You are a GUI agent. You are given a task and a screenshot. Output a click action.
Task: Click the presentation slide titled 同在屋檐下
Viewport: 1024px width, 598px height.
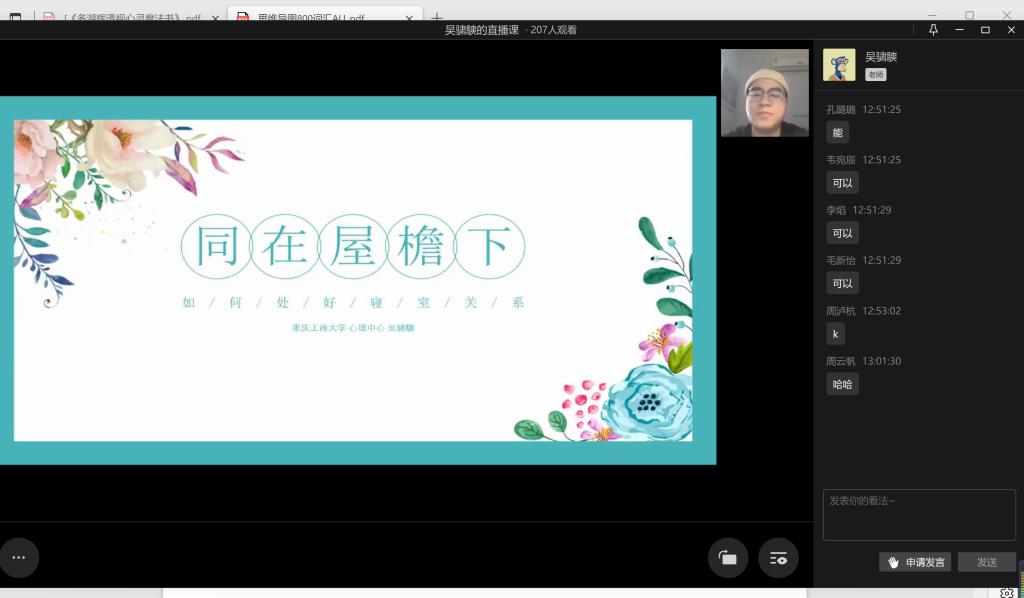[x=353, y=280]
